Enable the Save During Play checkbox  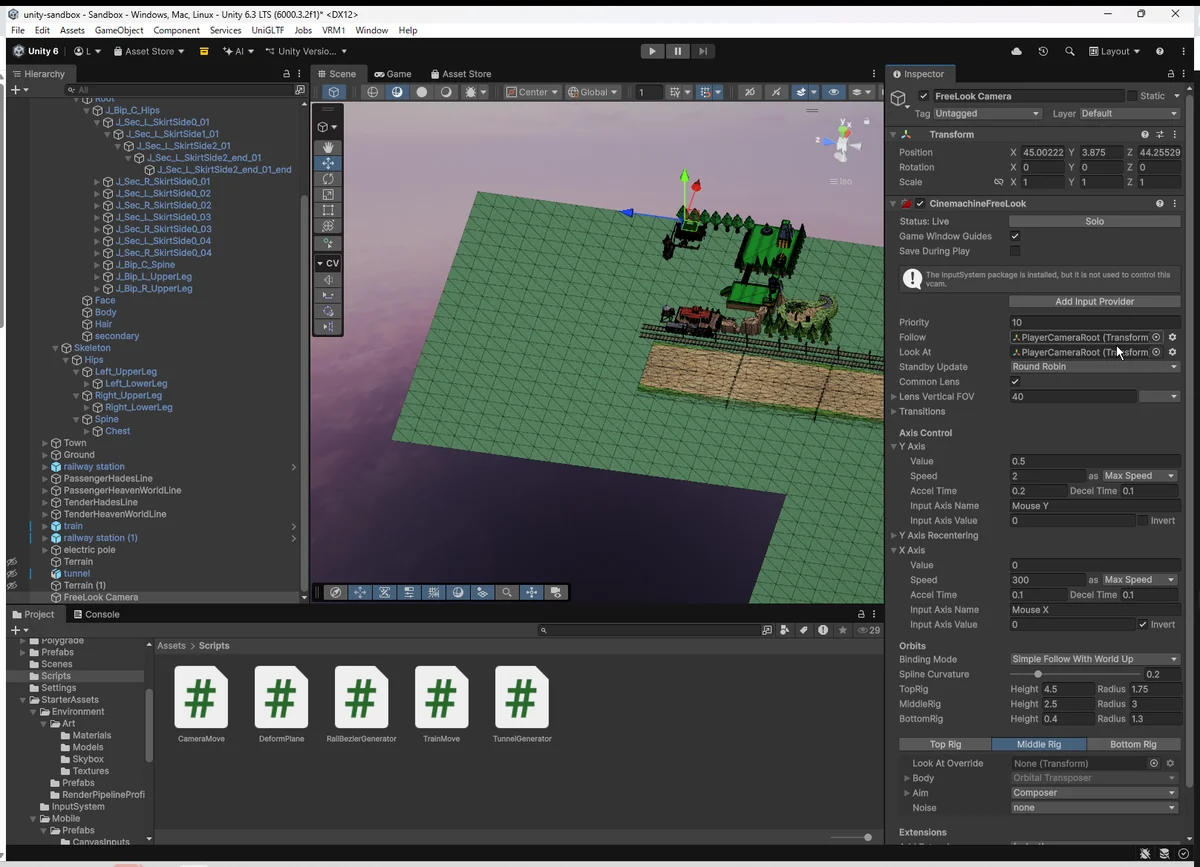click(1015, 251)
